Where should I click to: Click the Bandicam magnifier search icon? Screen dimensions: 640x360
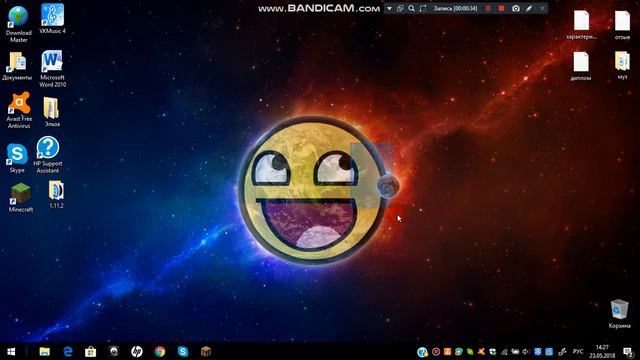pyautogui.click(x=411, y=9)
